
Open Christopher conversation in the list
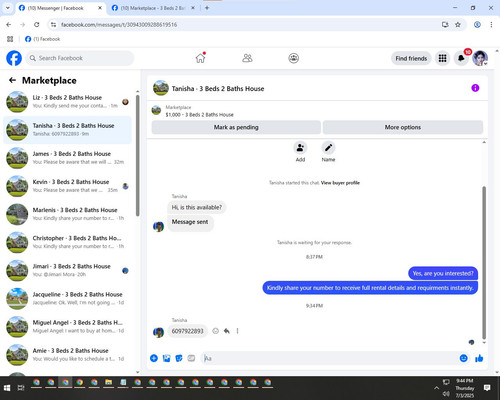[x=67, y=242]
